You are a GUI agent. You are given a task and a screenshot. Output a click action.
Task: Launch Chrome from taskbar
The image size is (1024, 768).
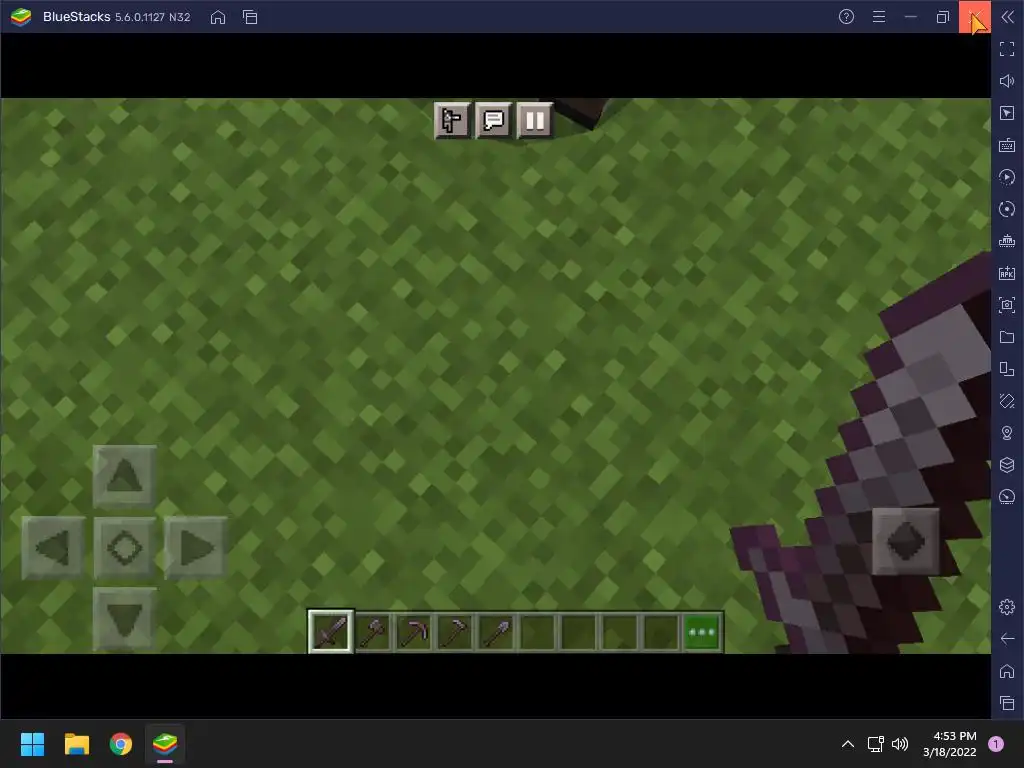point(121,744)
